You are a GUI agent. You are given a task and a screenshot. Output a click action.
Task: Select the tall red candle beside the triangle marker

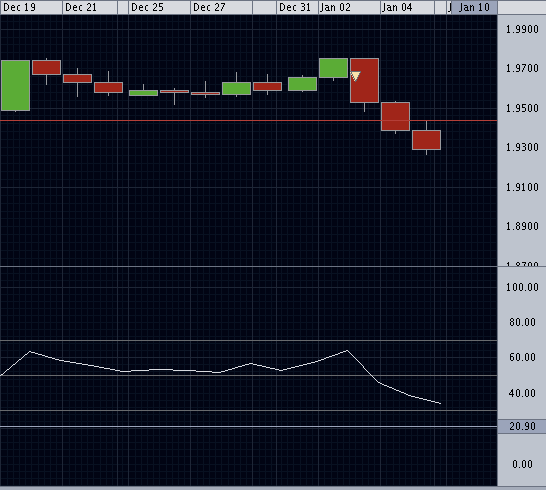tap(365, 80)
